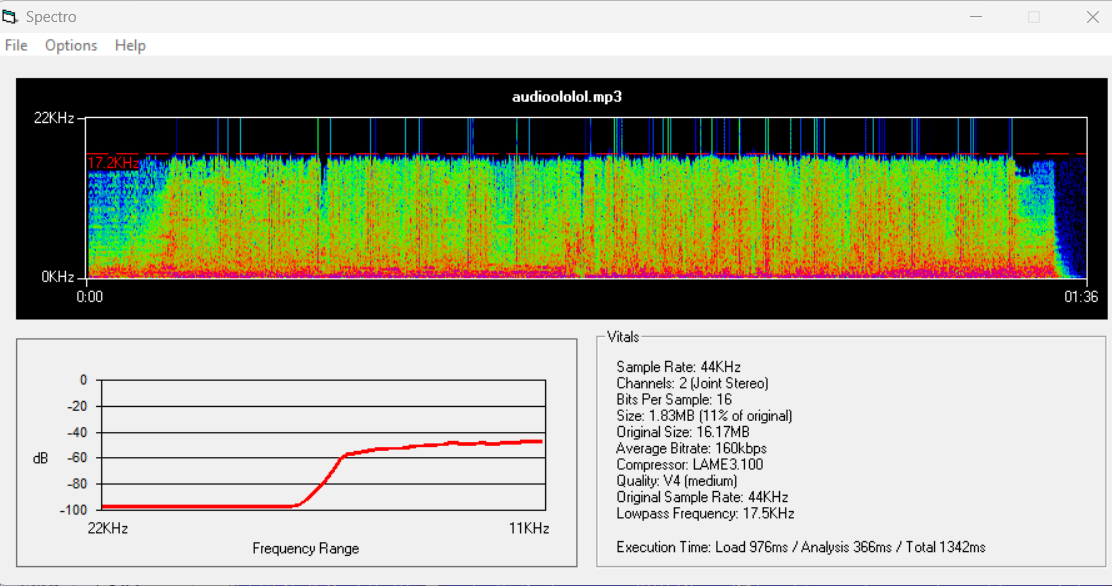
Task: Click the Spectro window title text
Action: pyautogui.click(x=51, y=16)
